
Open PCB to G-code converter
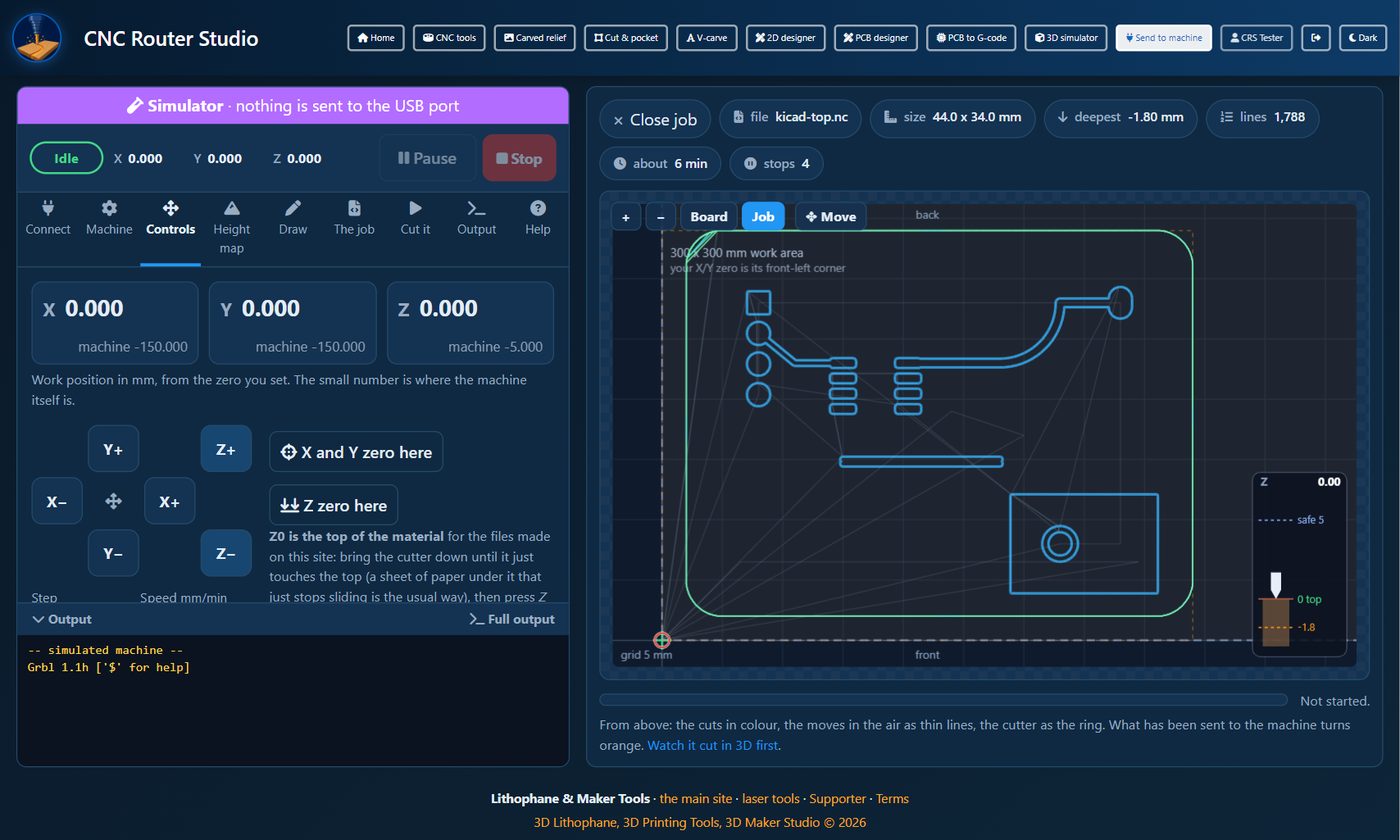(x=972, y=38)
